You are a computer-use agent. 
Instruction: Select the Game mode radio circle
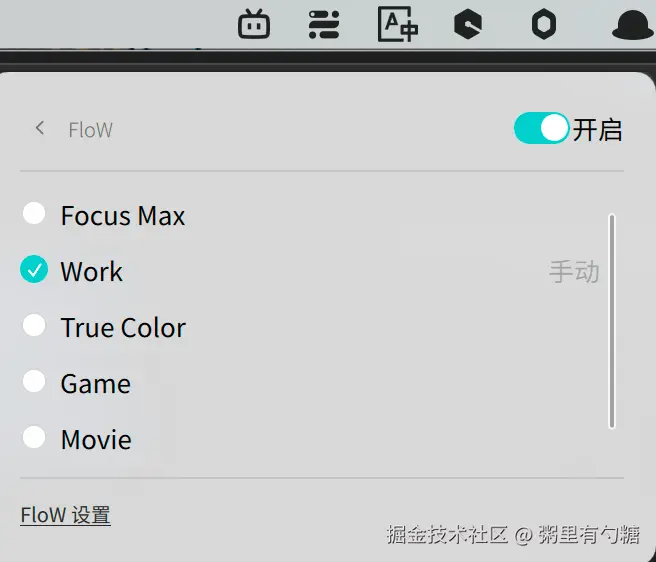click(x=34, y=381)
